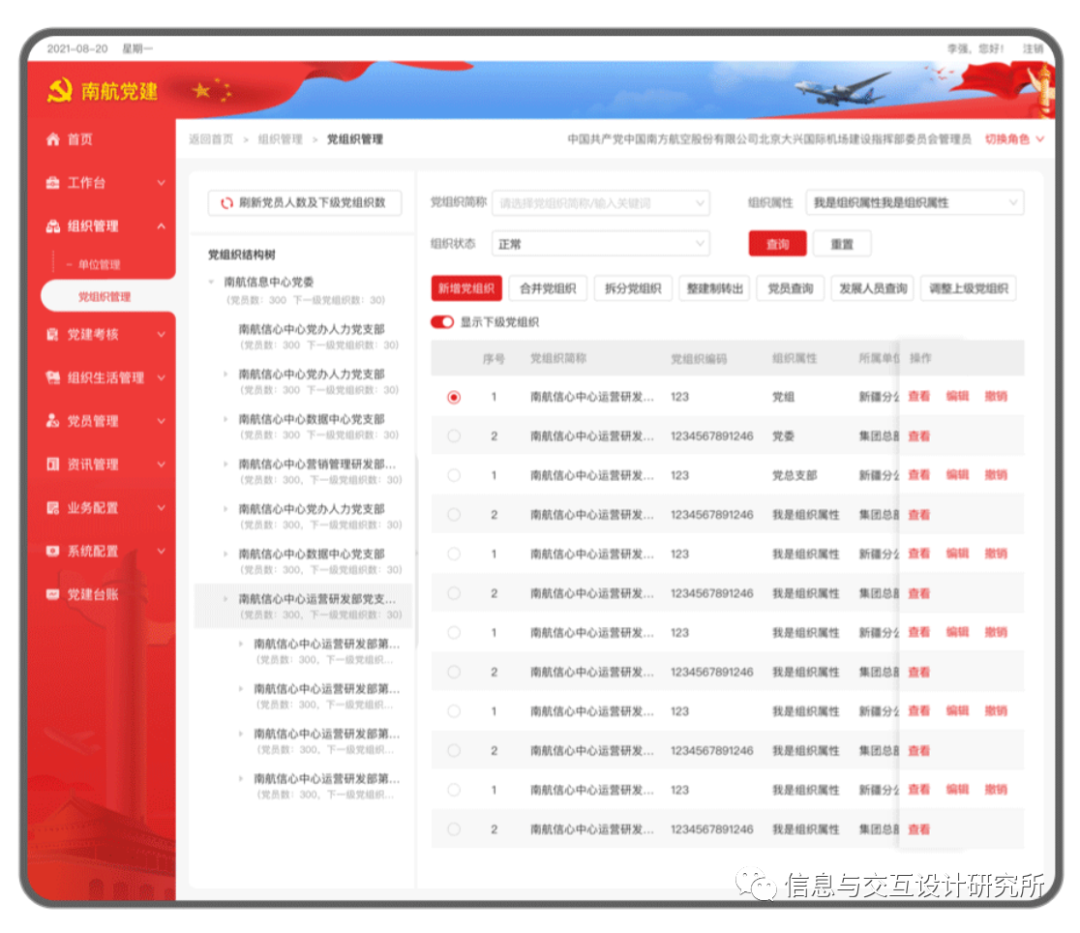Viewport: 1080px width, 933px height.
Task: Click the 业务配置 sidebar icon
Action: click(x=53, y=507)
